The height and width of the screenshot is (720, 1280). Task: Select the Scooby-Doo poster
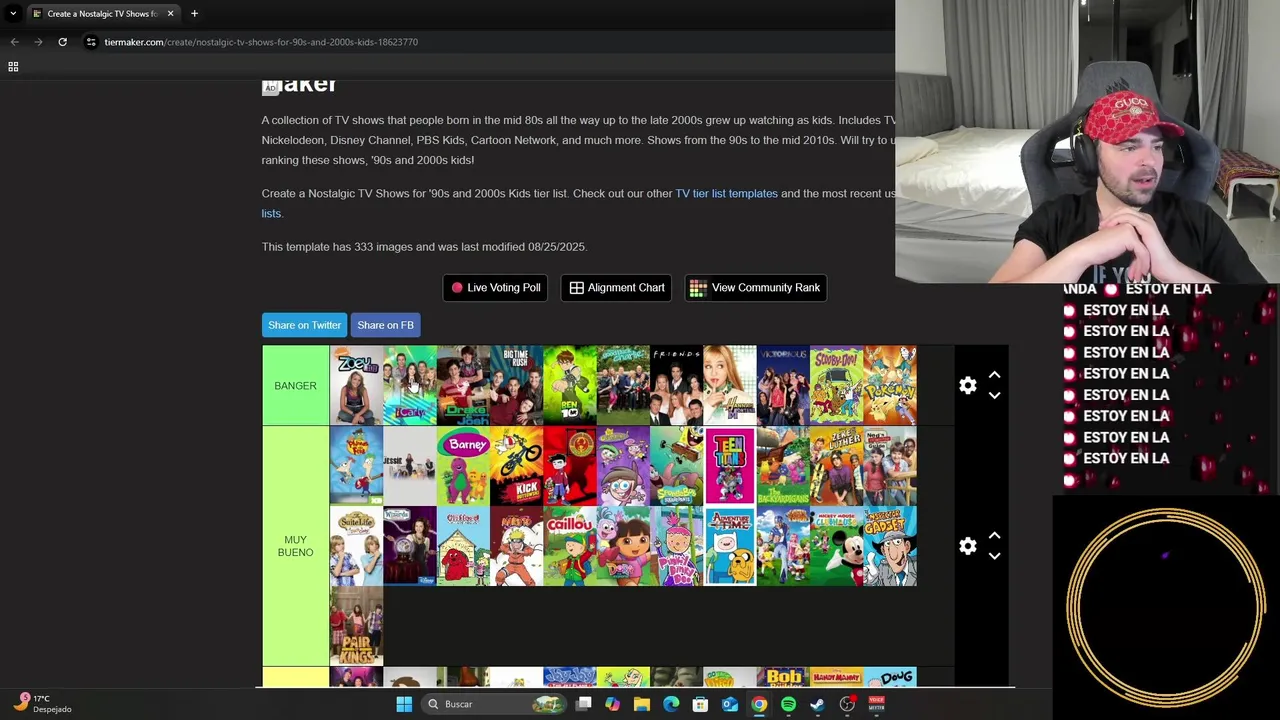point(836,386)
